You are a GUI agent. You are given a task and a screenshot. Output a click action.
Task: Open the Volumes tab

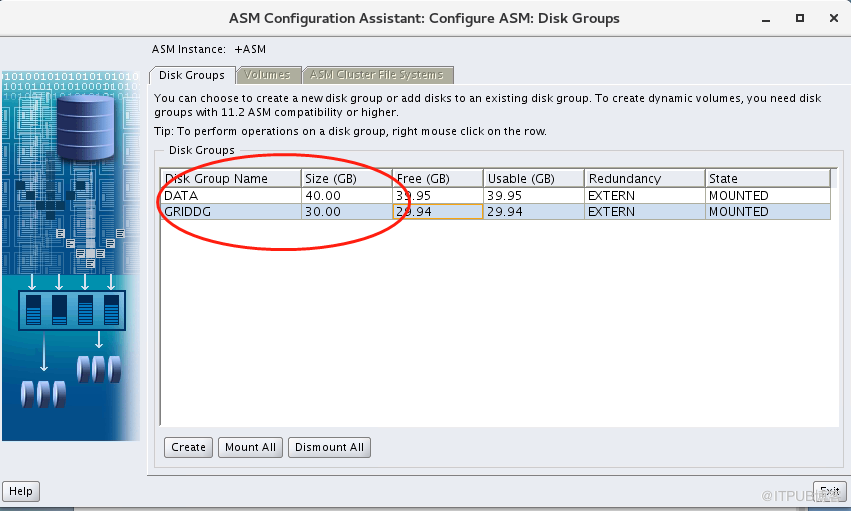pos(268,75)
